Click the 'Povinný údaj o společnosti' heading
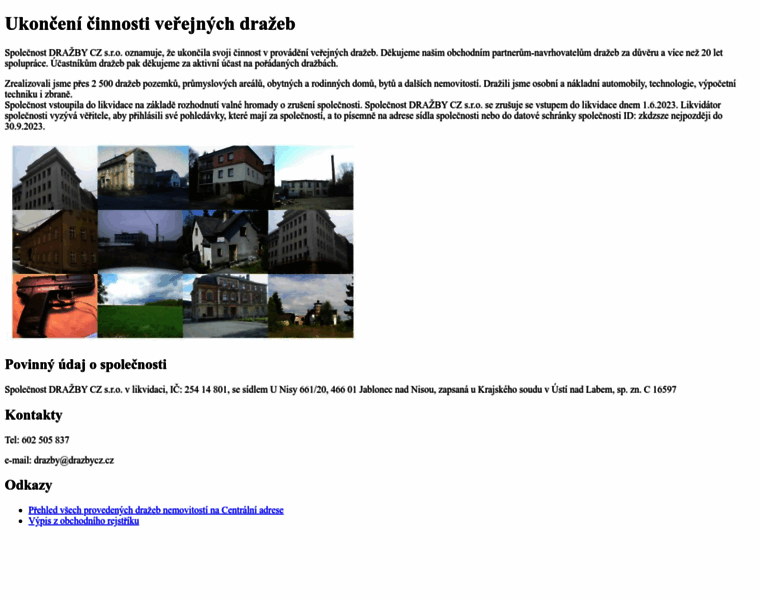The image size is (760, 600). 85,364
